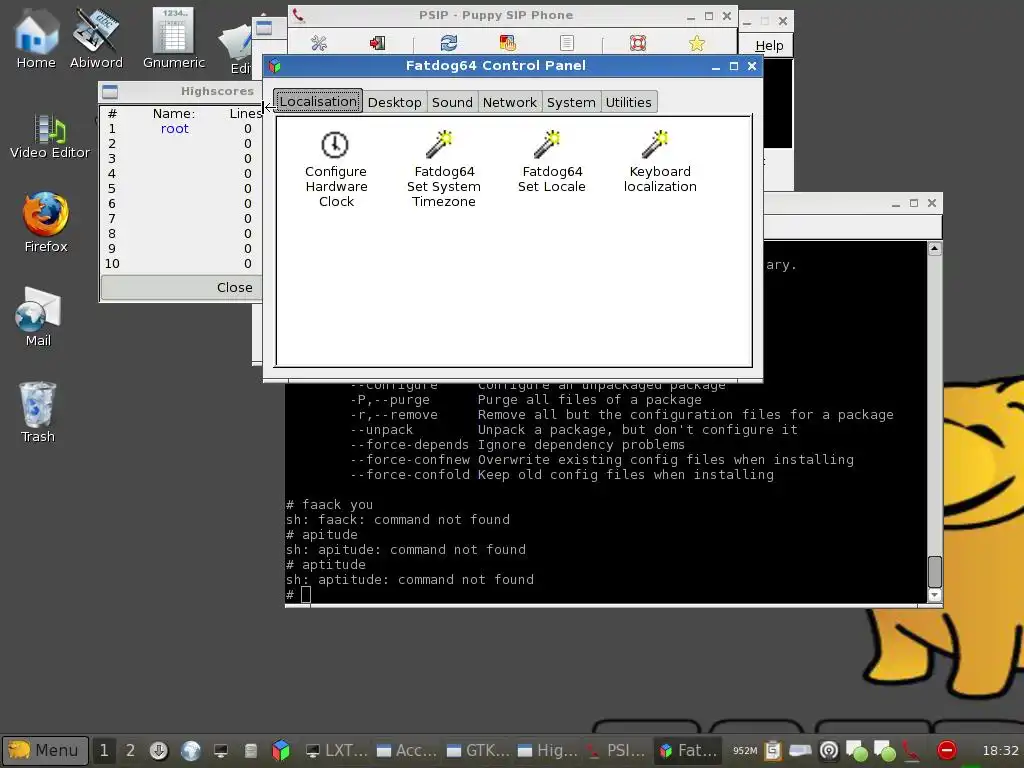The height and width of the screenshot is (768, 1024).
Task: Open the Home desktop icon
Action: click(x=36, y=38)
